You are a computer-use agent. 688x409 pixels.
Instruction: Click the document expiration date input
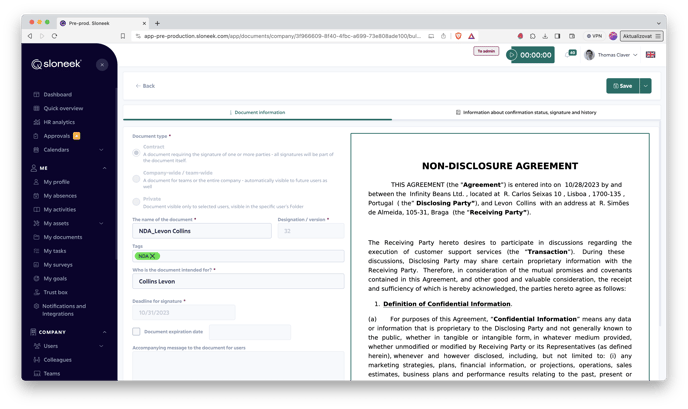(x=250, y=332)
